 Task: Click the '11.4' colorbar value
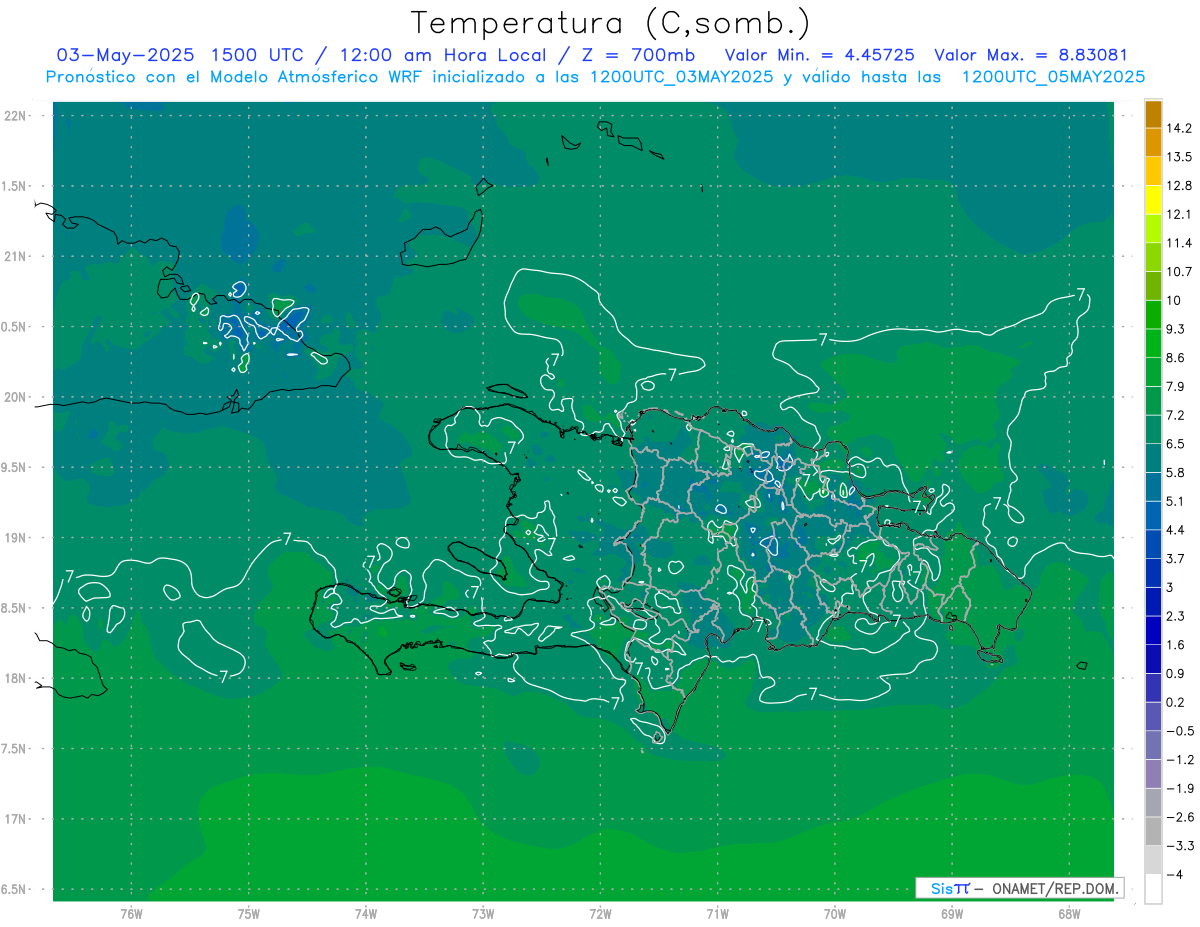(1180, 243)
